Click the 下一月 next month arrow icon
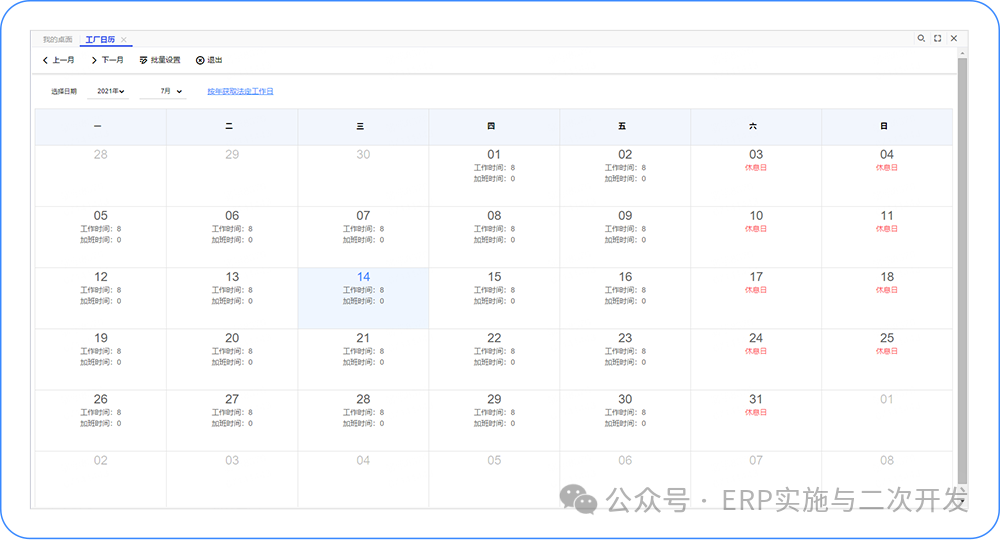Viewport: 1000px width, 540px height. 94,61
